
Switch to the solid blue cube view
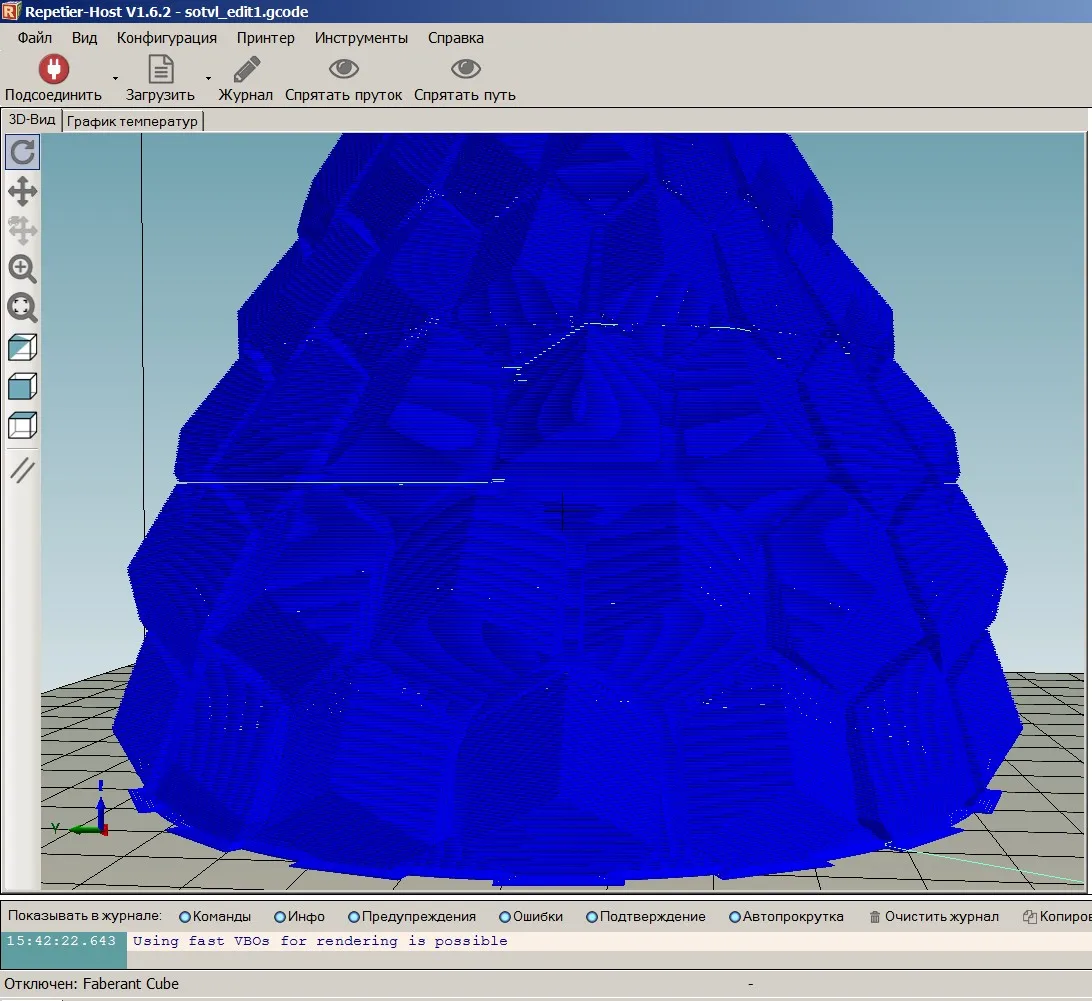[x=22, y=386]
